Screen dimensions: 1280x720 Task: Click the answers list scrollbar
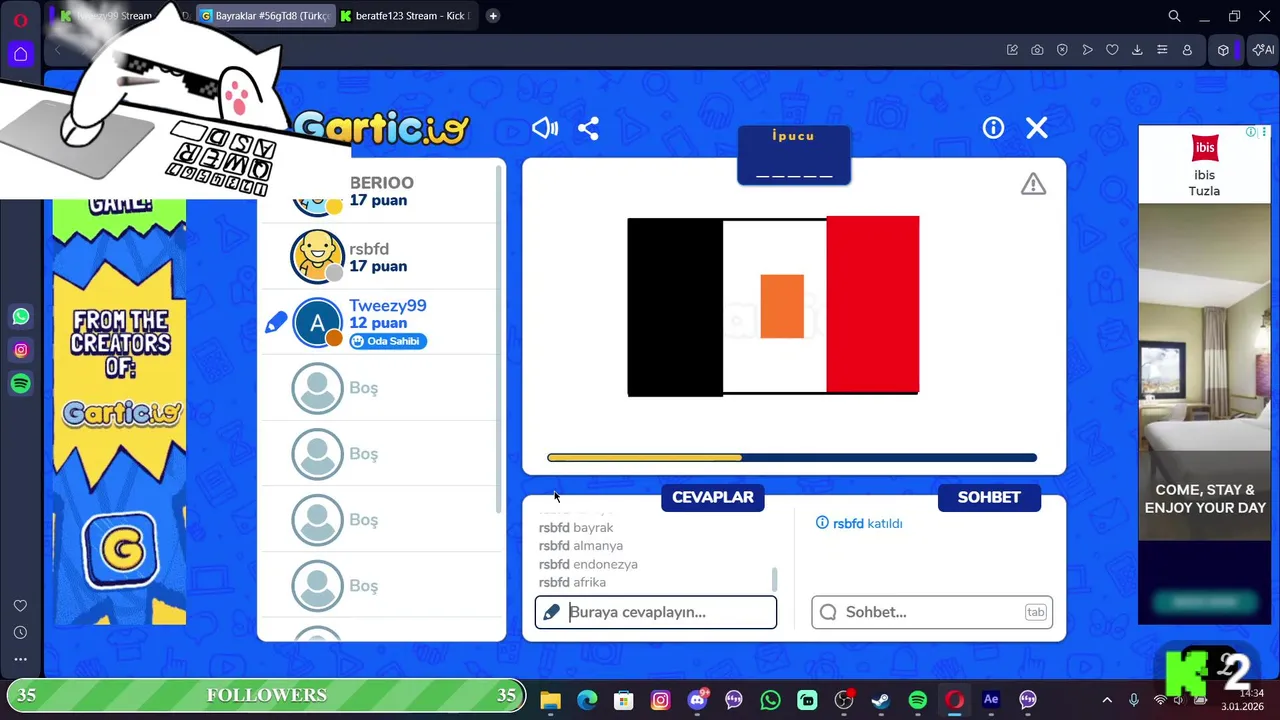tap(774, 579)
